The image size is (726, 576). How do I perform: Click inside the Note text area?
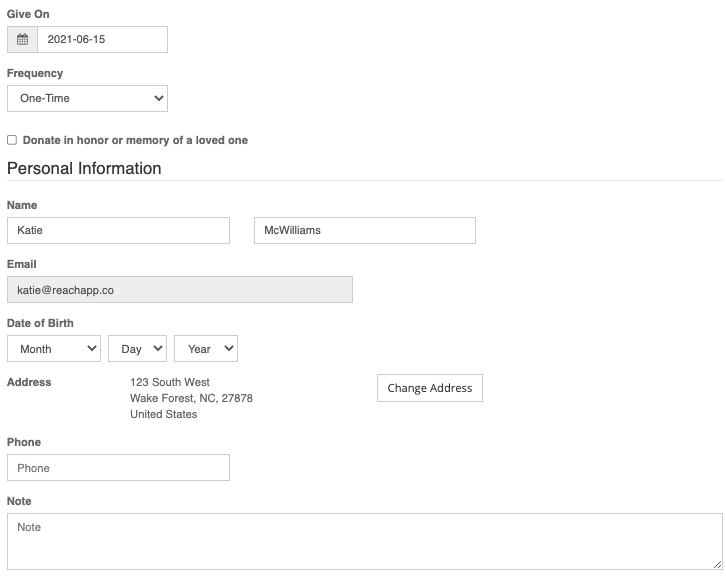(x=365, y=541)
